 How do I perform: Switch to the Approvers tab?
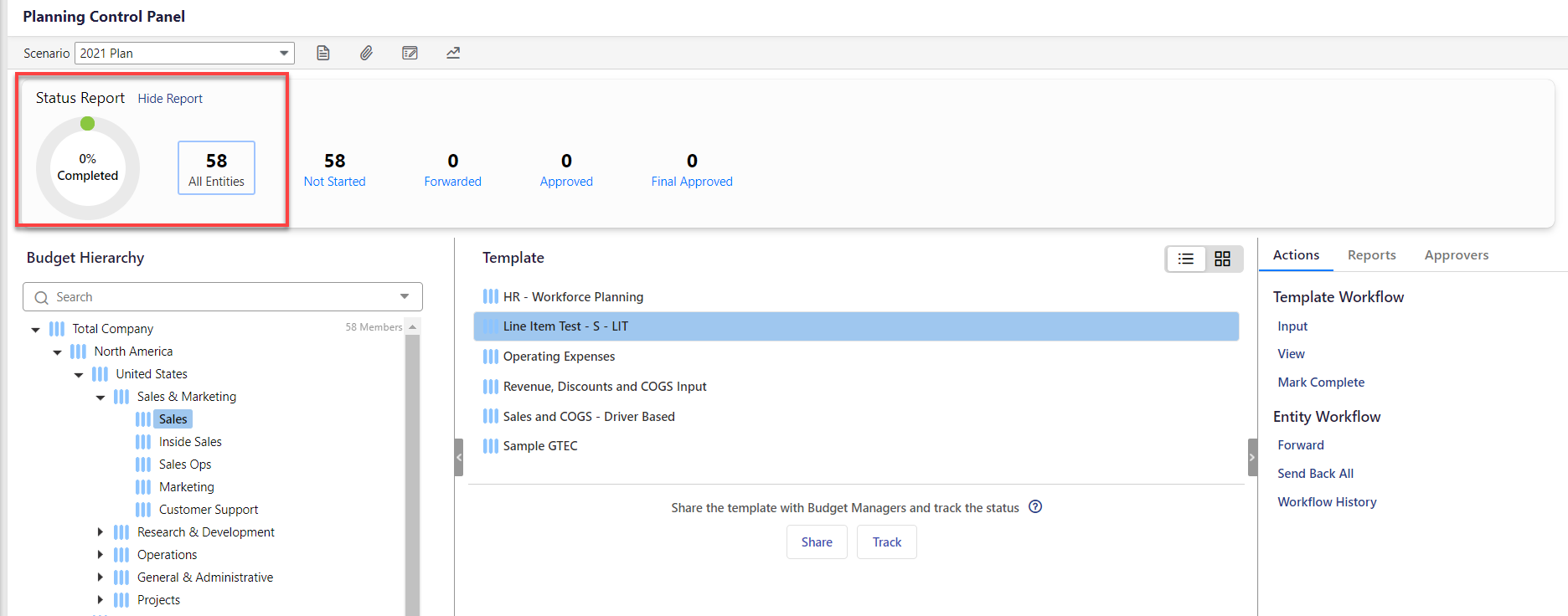click(1457, 255)
